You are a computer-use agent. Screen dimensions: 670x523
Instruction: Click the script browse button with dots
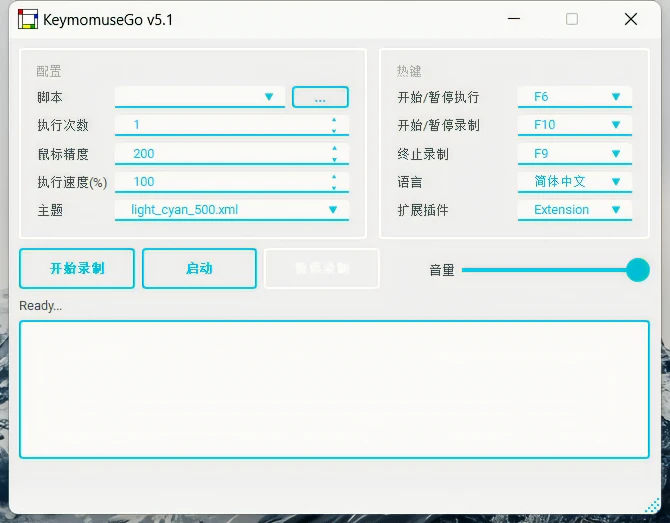coord(320,97)
